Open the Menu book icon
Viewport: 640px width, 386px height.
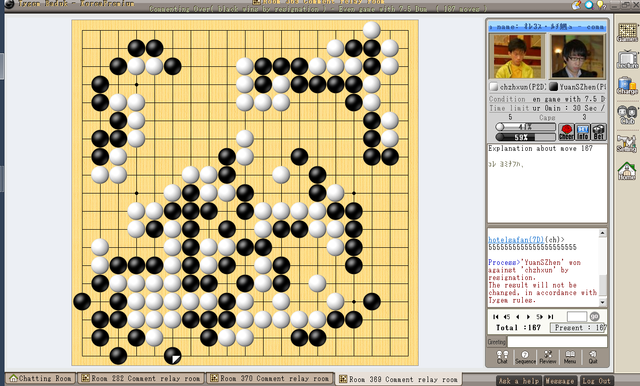(570, 357)
